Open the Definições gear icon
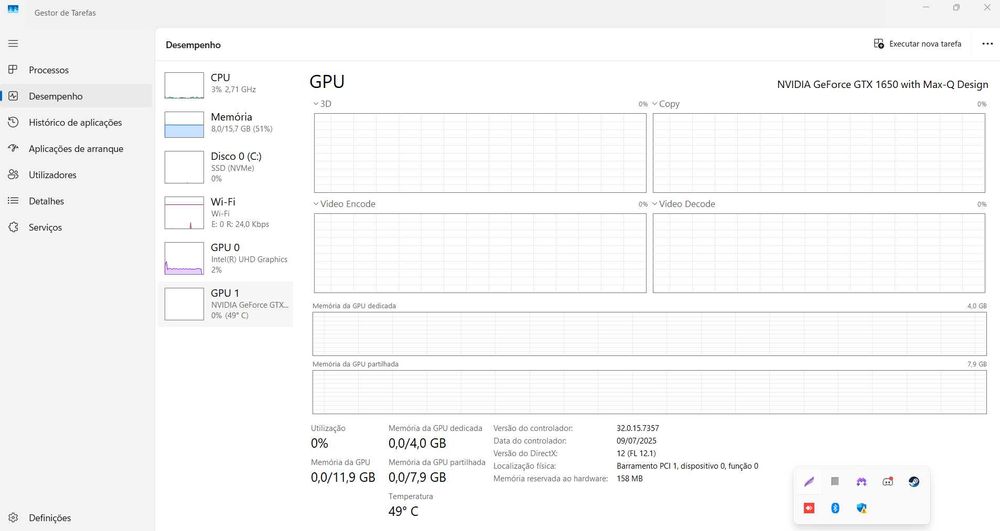This screenshot has width=1000, height=531. (x=13, y=518)
